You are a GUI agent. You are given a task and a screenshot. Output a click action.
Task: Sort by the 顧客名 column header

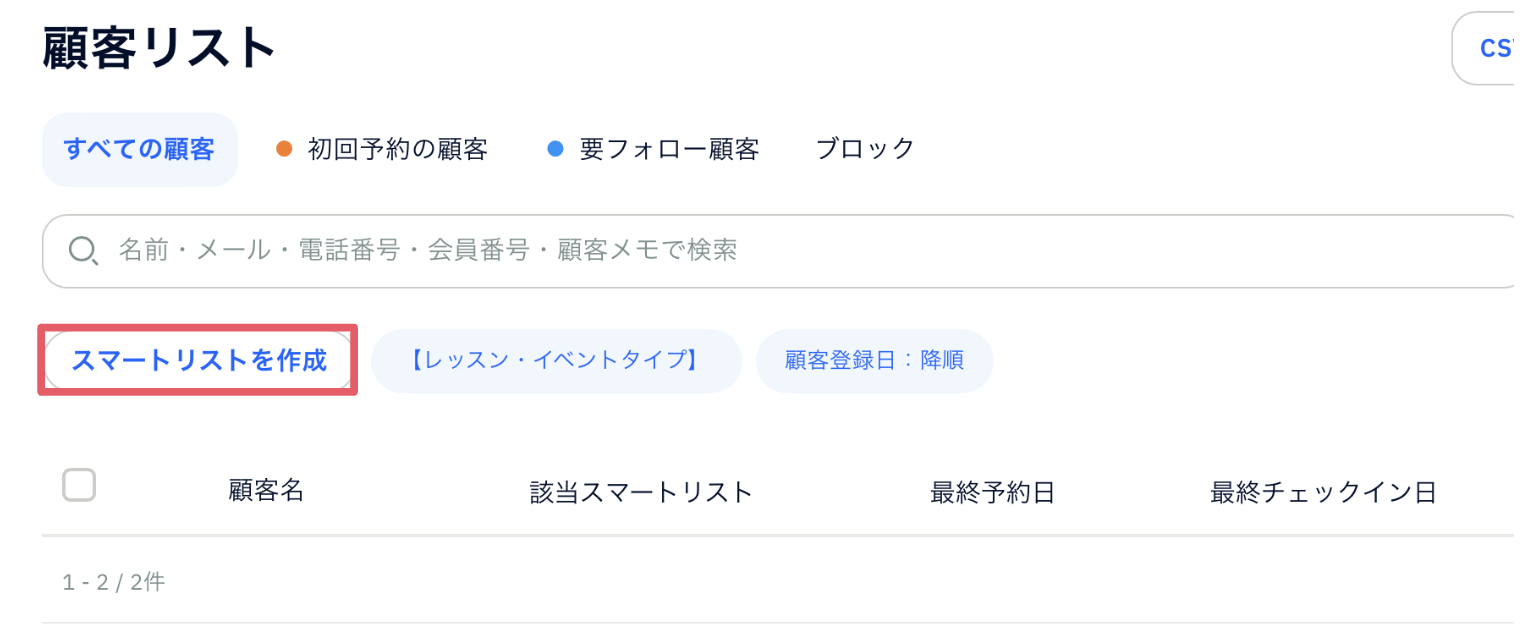point(266,491)
